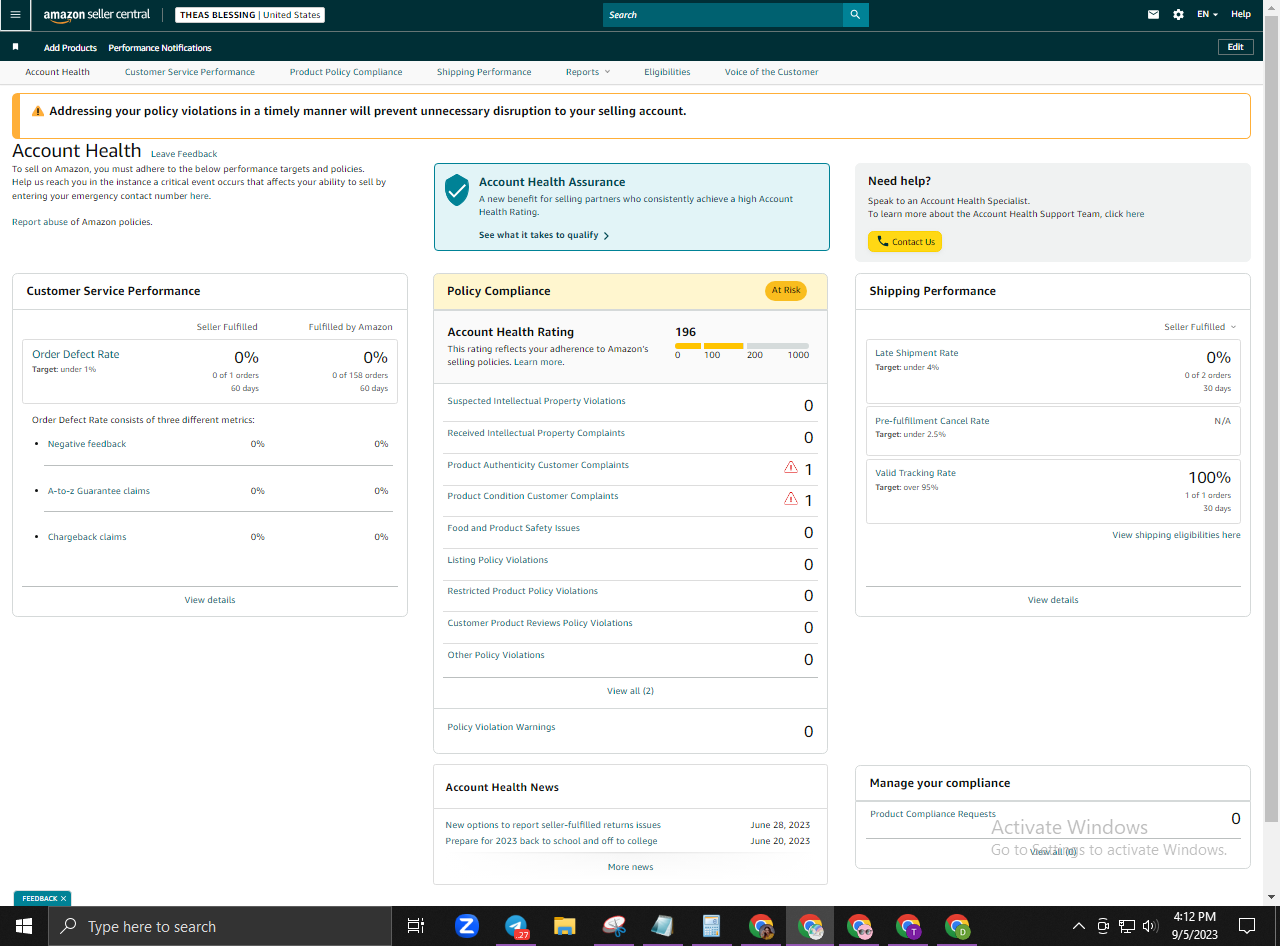
Task: Open Received Intellectual Property Complaints row
Action: click(630, 435)
